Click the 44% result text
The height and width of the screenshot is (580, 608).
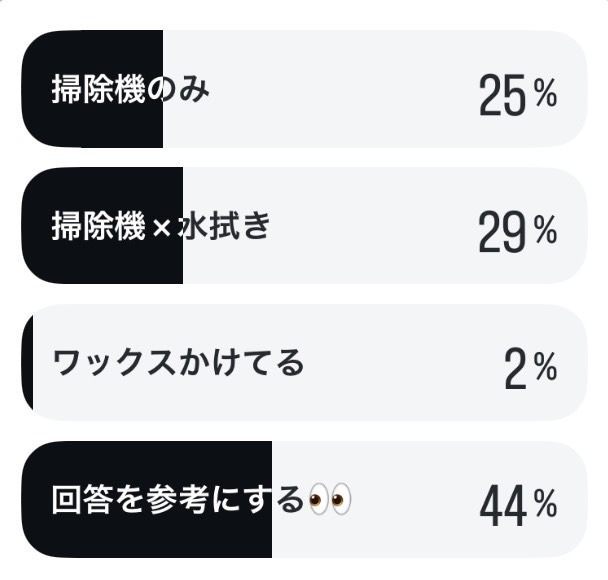point(518,506)
